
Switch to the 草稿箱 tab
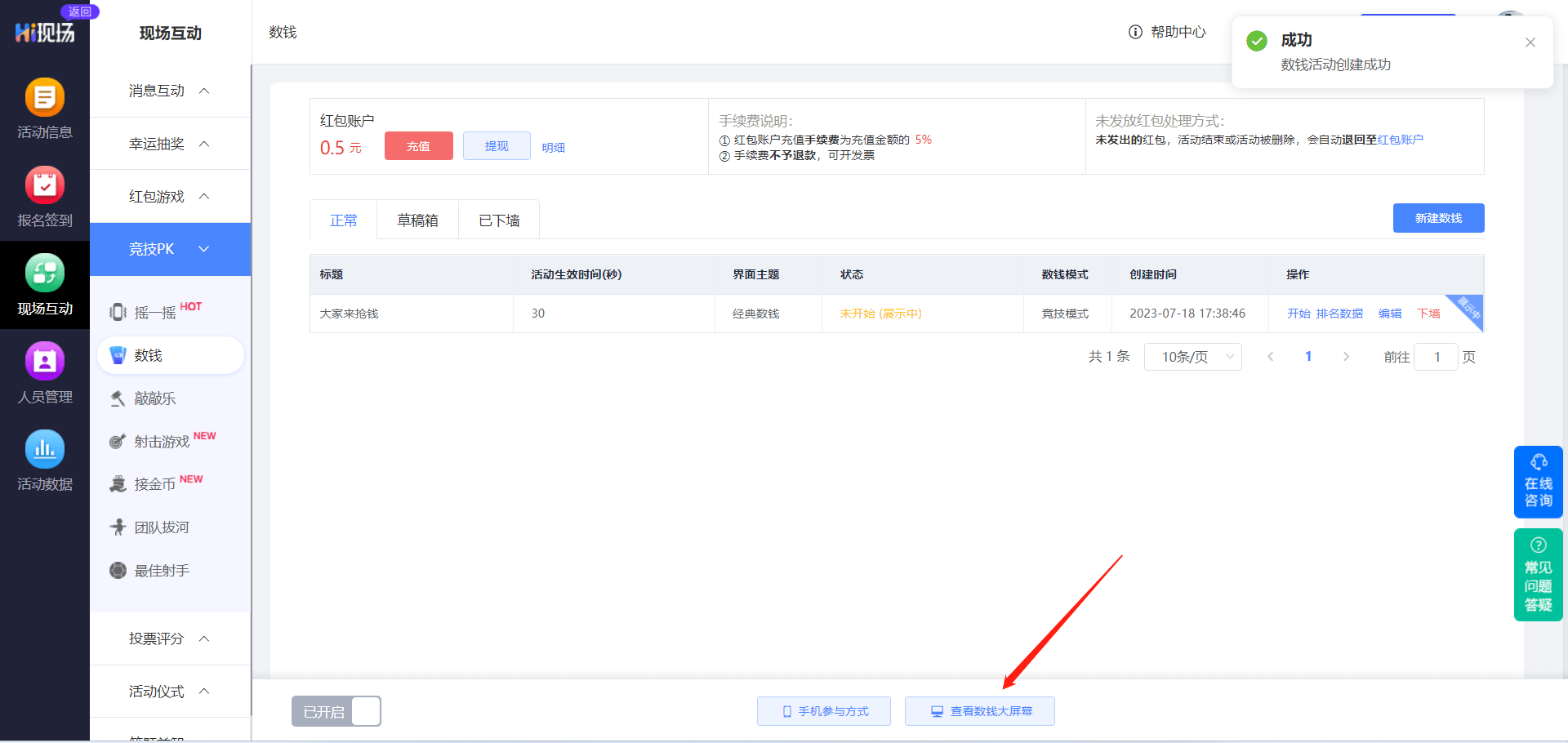point(417,220)
